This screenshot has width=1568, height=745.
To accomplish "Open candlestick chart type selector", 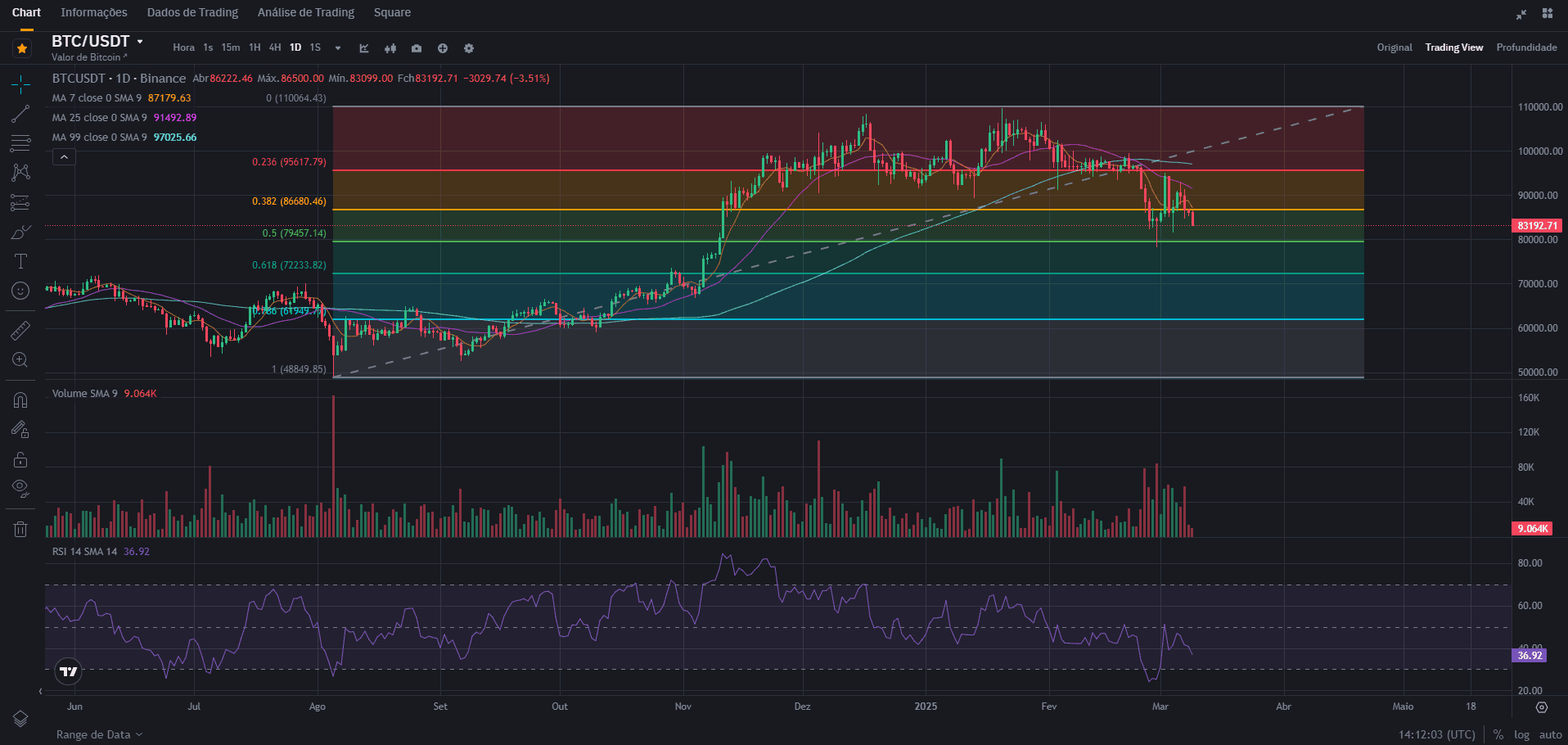I will tap(390, 48).
